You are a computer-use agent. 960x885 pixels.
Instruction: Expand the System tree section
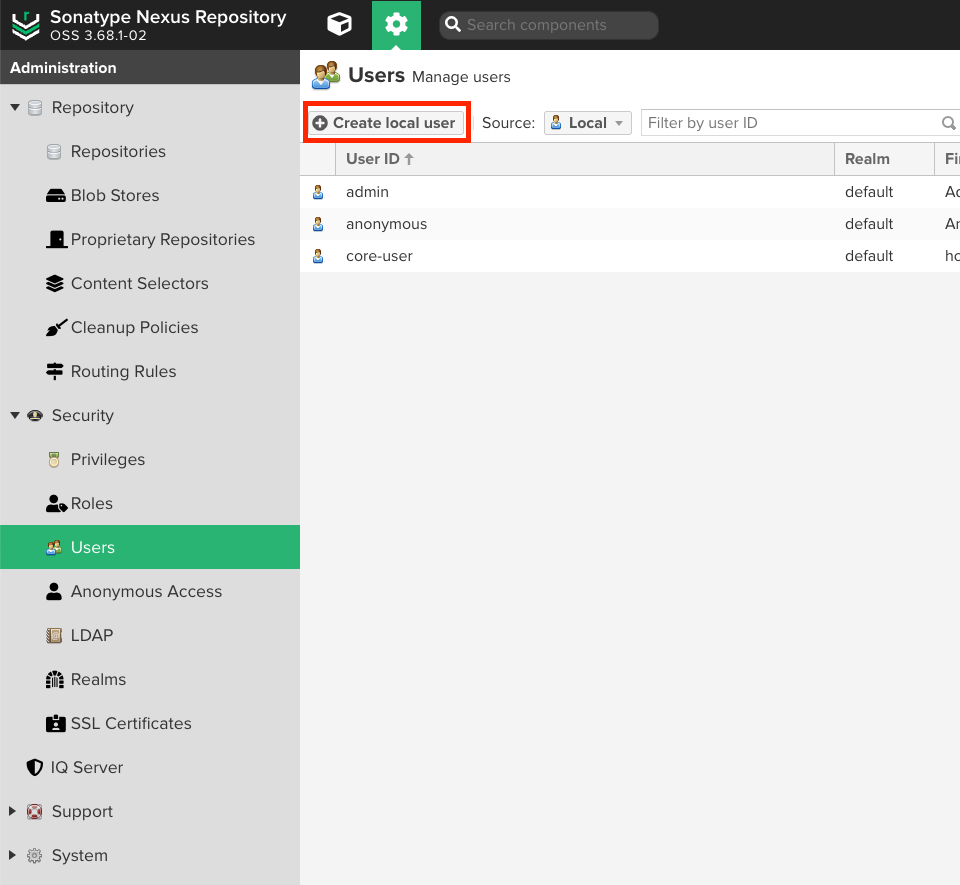coord(12,855)
